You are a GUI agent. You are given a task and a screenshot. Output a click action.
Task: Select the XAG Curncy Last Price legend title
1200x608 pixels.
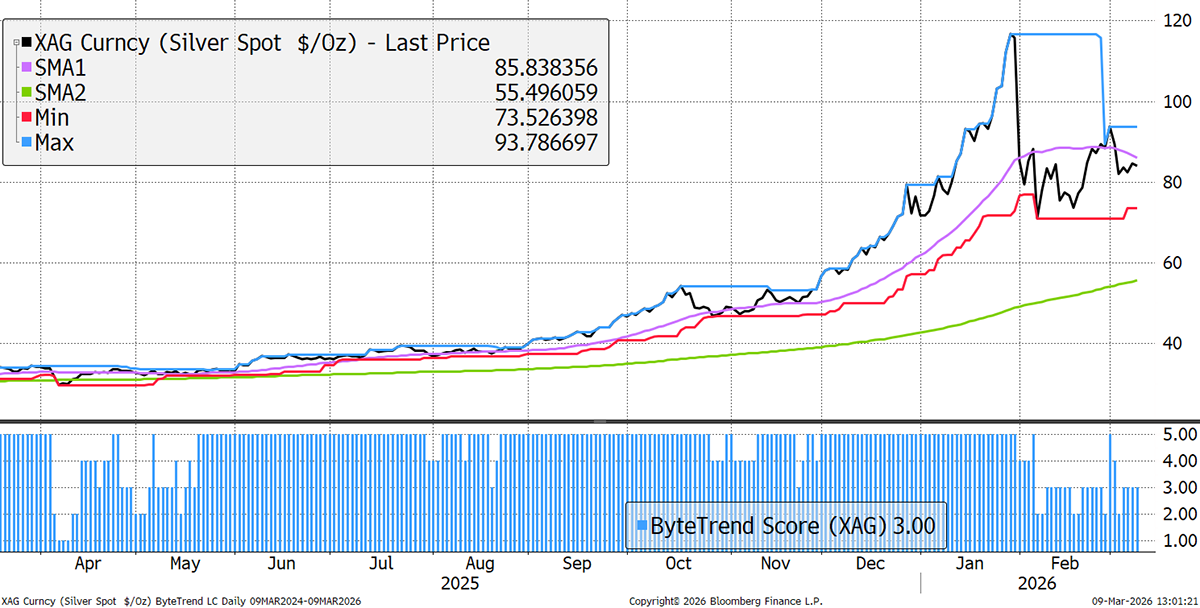click(x=262, y=43)
